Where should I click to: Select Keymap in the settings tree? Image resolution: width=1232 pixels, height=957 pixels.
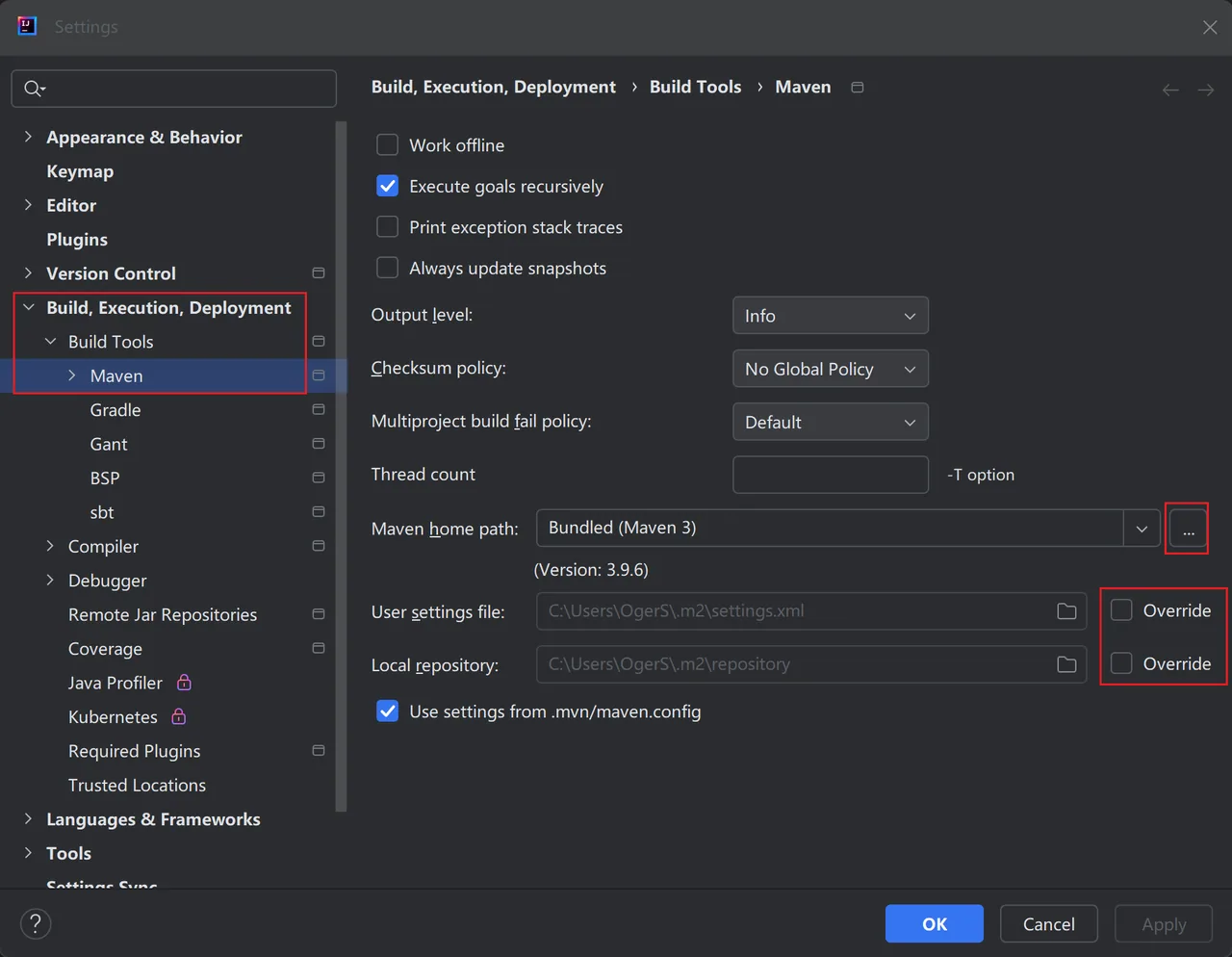tap(80, 171)
